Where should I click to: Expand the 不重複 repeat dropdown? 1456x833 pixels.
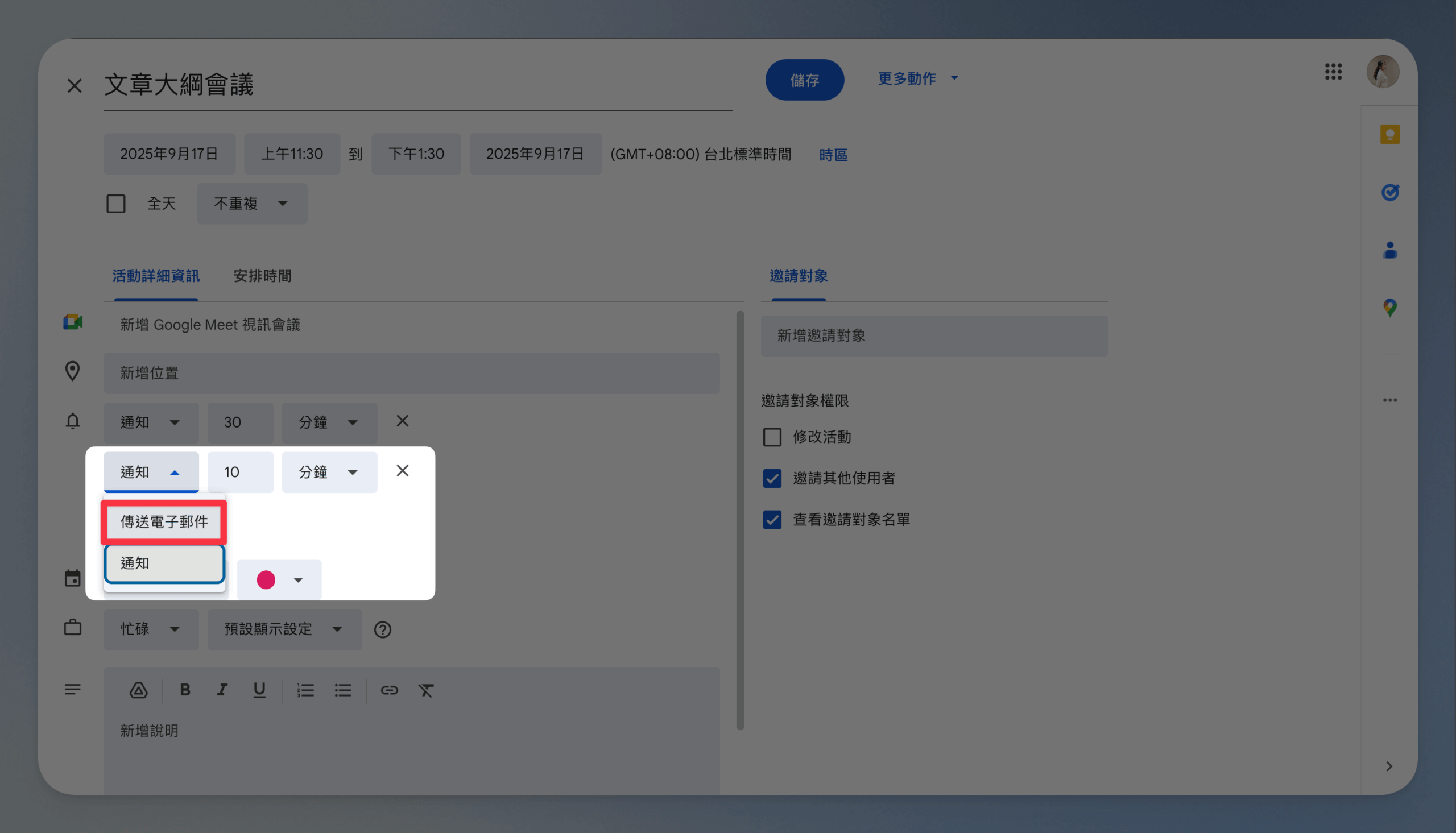252,204
